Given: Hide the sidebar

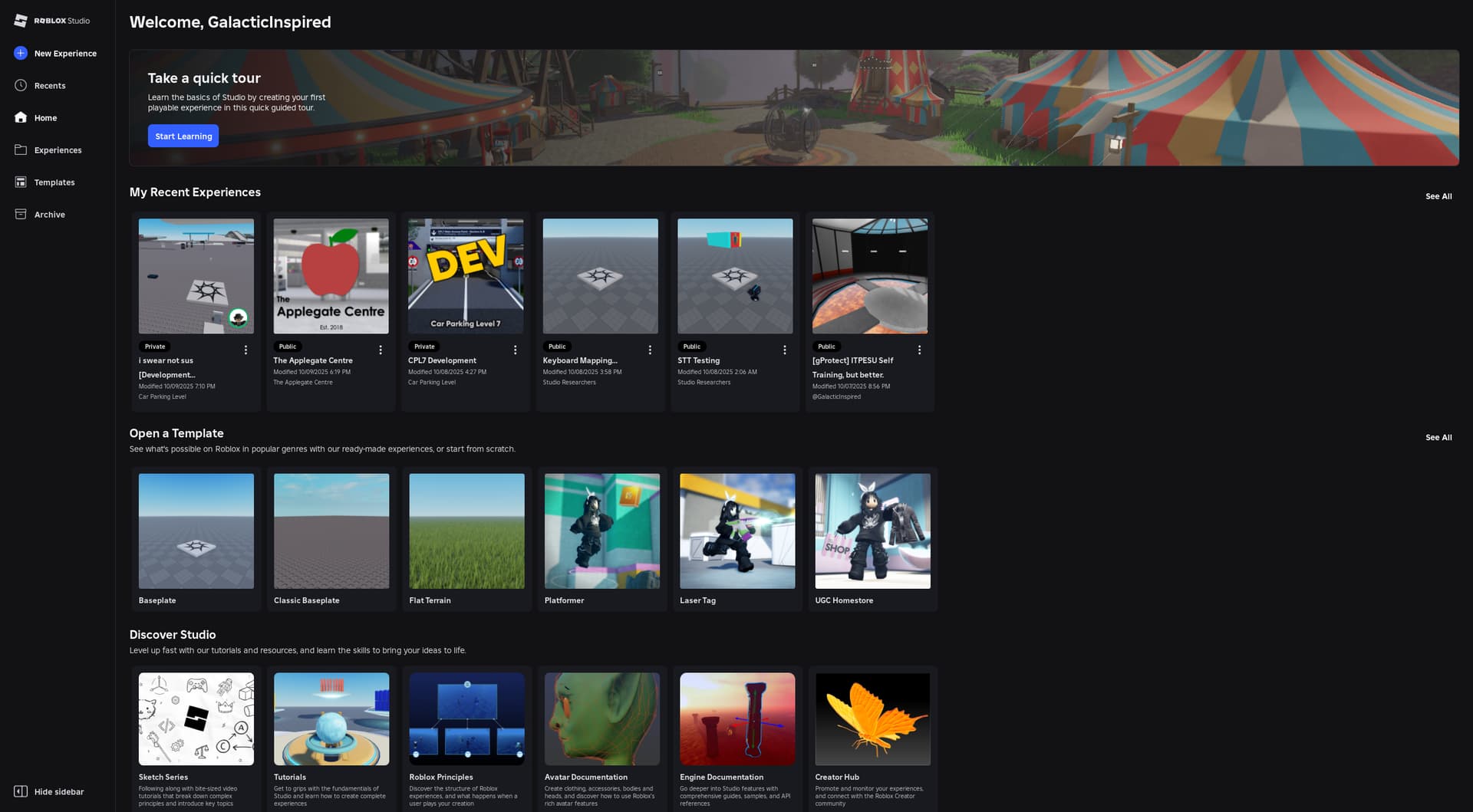Looking at the screenshot, I should tap(48, 791).
